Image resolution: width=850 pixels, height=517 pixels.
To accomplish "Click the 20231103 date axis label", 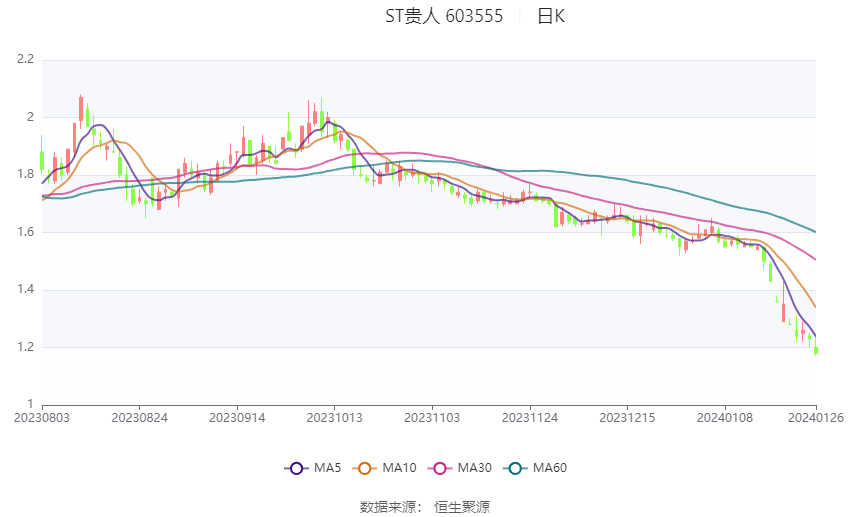I will 432,418.
